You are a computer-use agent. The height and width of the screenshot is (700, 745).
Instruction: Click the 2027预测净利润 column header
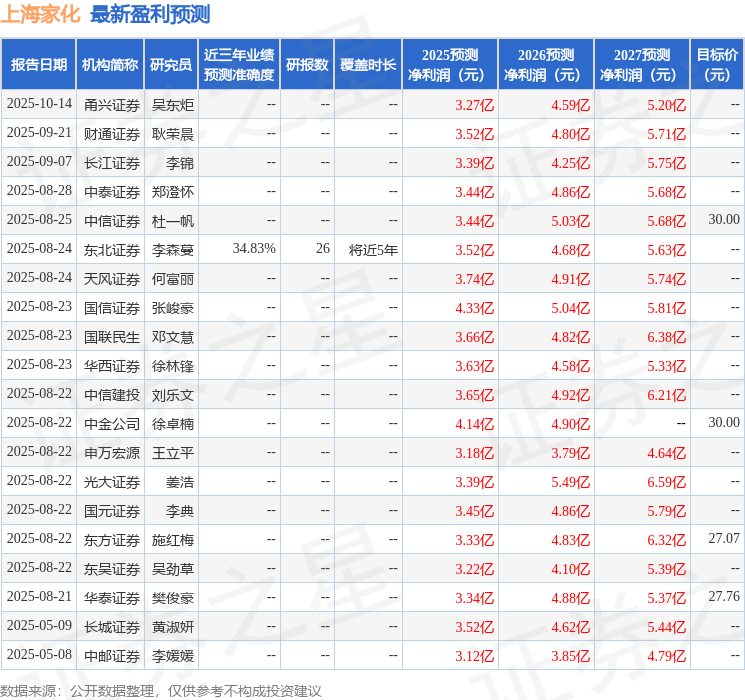coord(642,65)
